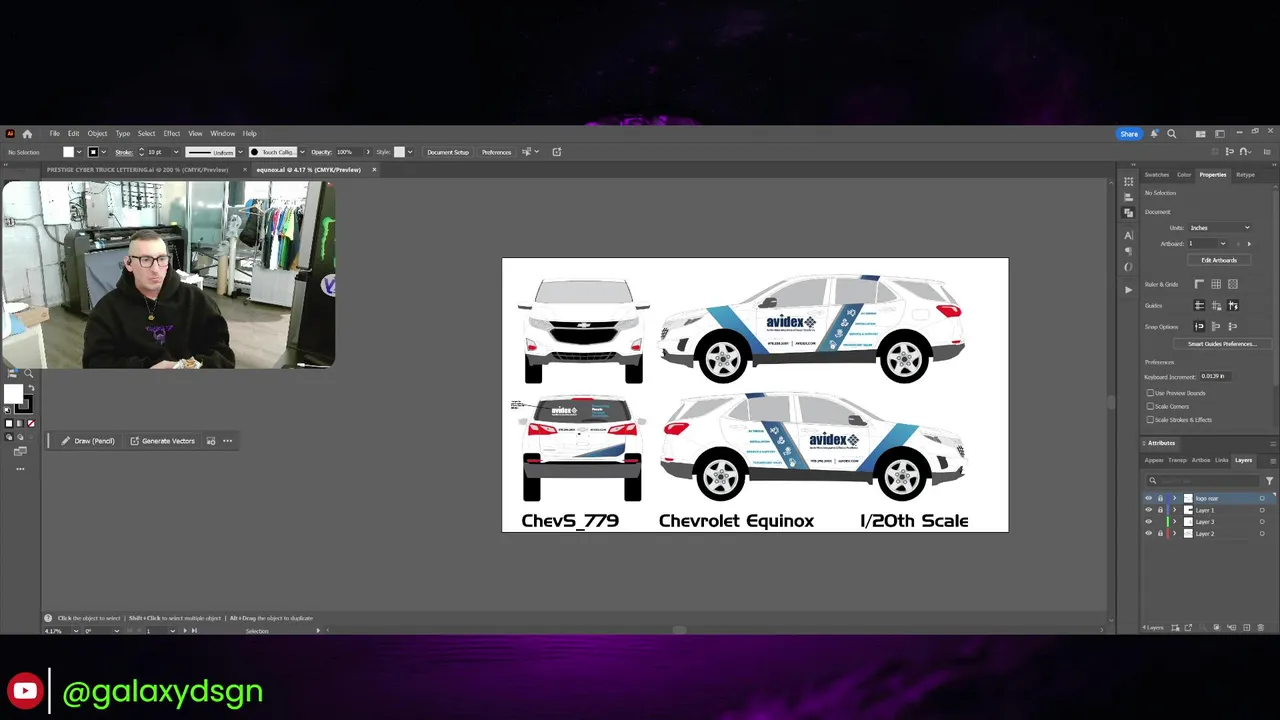
Task: Open the Units Inches dropdown
Action: 1219,228
